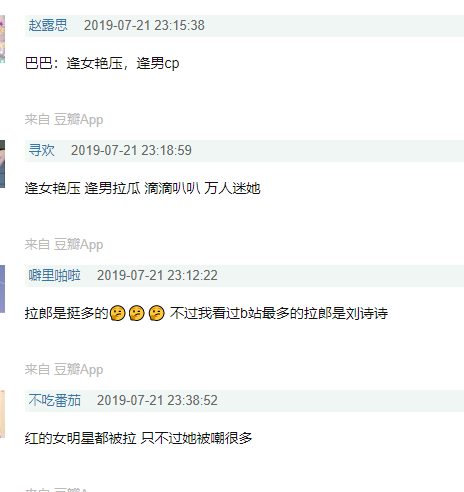The height and width of the screenshot is (492, 464).
Task: Click the timestamp 2019-07-21 23:18:59
Action: 131,151
